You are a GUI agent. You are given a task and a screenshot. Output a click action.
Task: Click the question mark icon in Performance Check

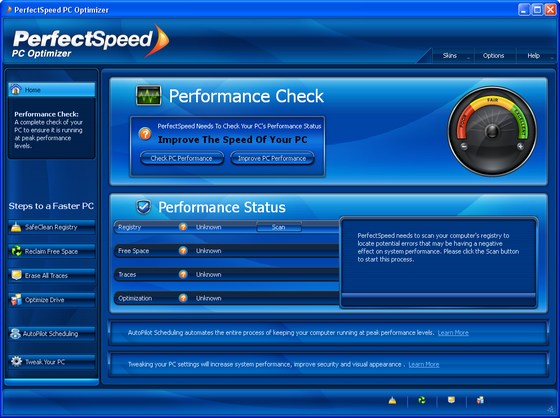145,134
